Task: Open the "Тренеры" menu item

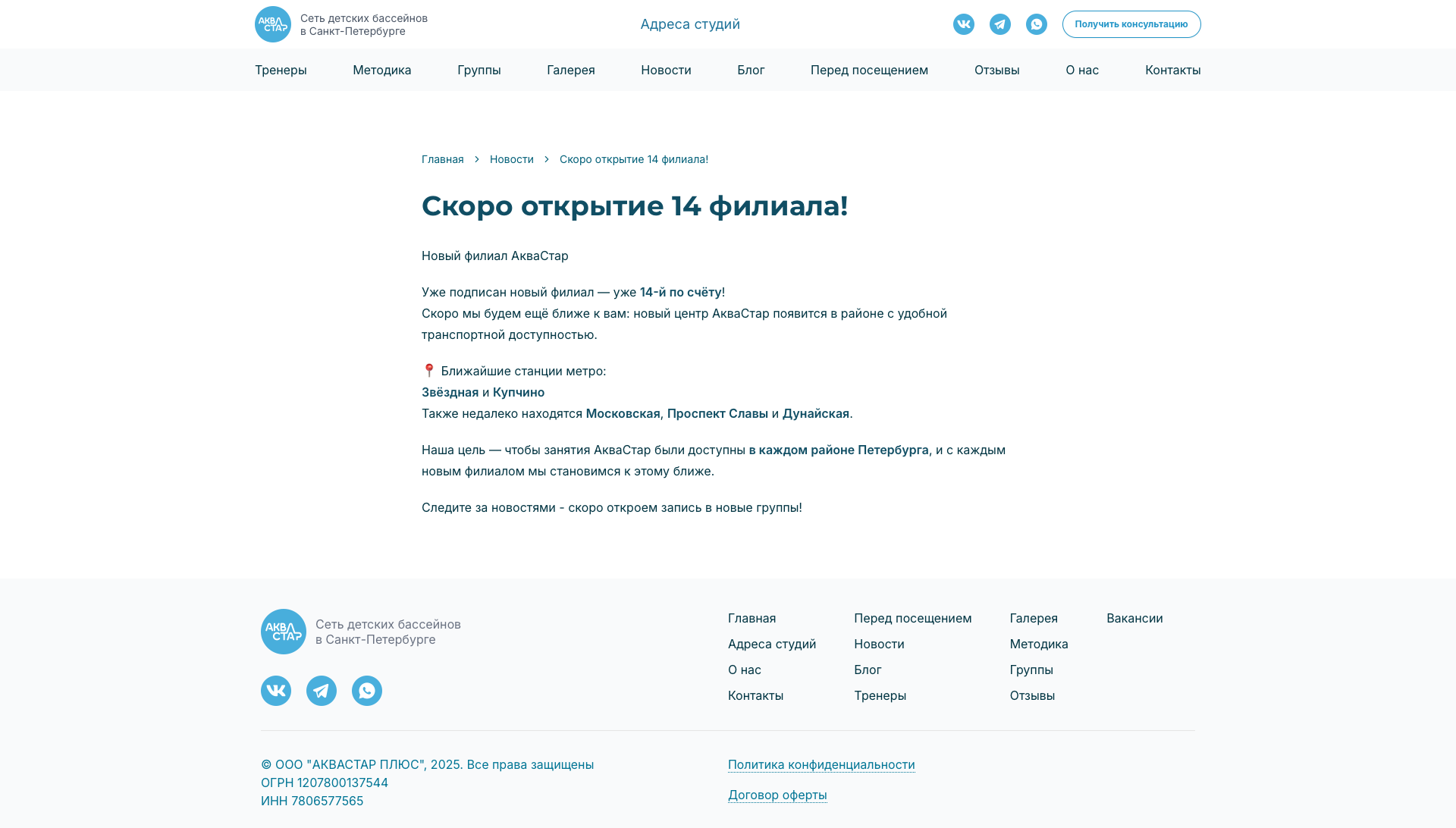Action: coord(281,70)
